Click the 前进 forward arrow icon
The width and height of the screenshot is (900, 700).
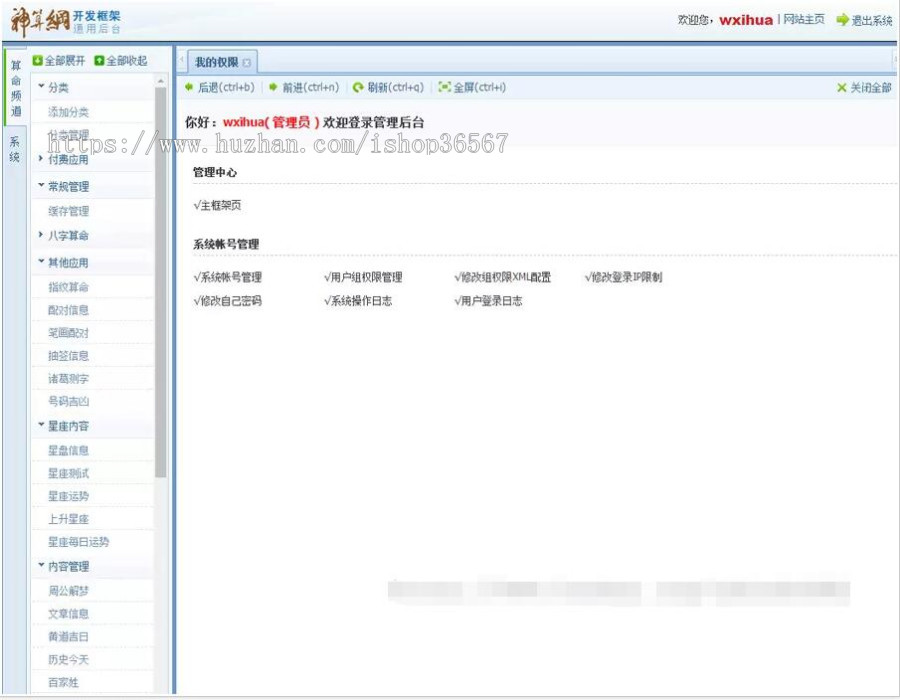pos(273,88)
